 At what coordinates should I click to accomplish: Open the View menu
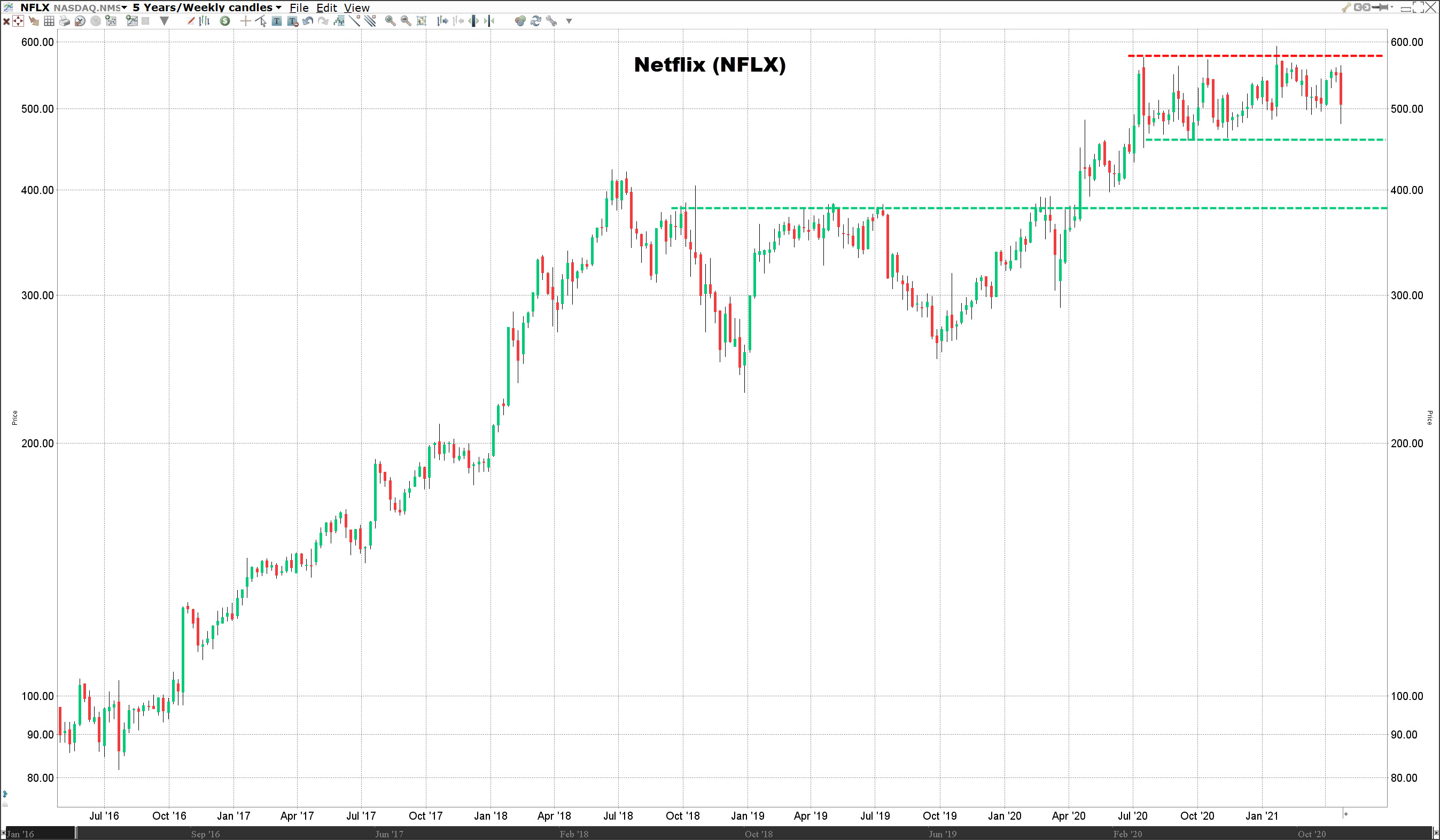[356, 7]
